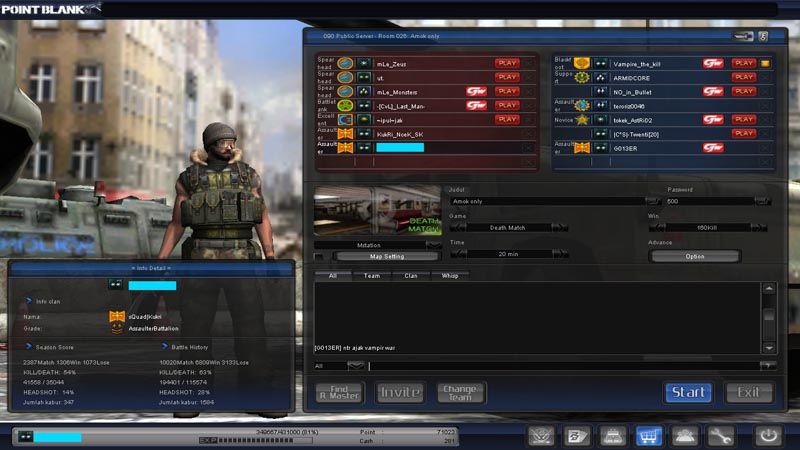Click the chat scrollbar thumb
This screenshot has height=450, width=800.
[769, 315]
